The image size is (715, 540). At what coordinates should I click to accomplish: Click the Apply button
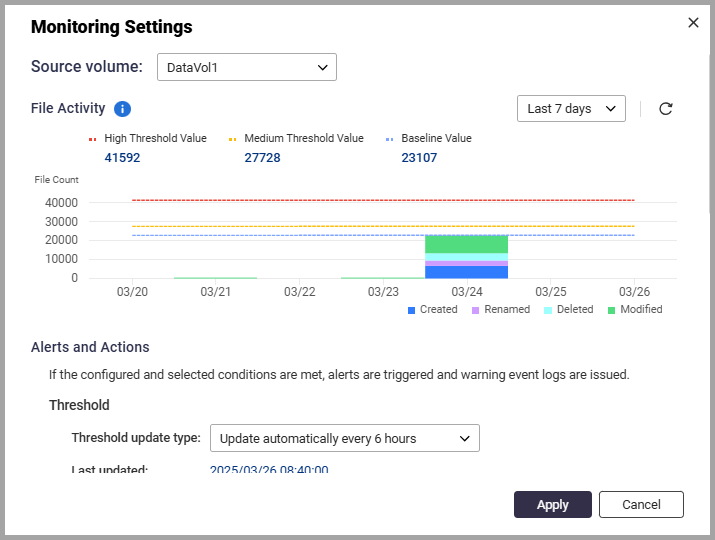click(x=552, y=505)
